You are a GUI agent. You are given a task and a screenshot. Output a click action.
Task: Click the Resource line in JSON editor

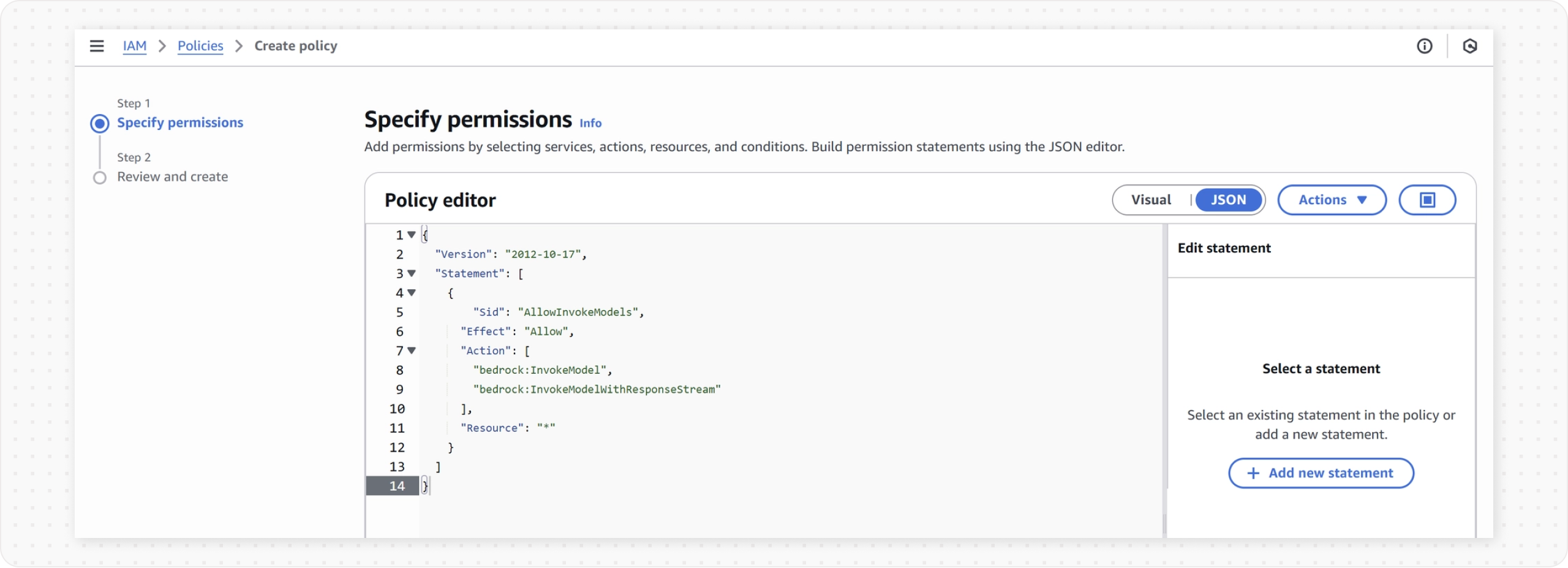tap(508, 428)
